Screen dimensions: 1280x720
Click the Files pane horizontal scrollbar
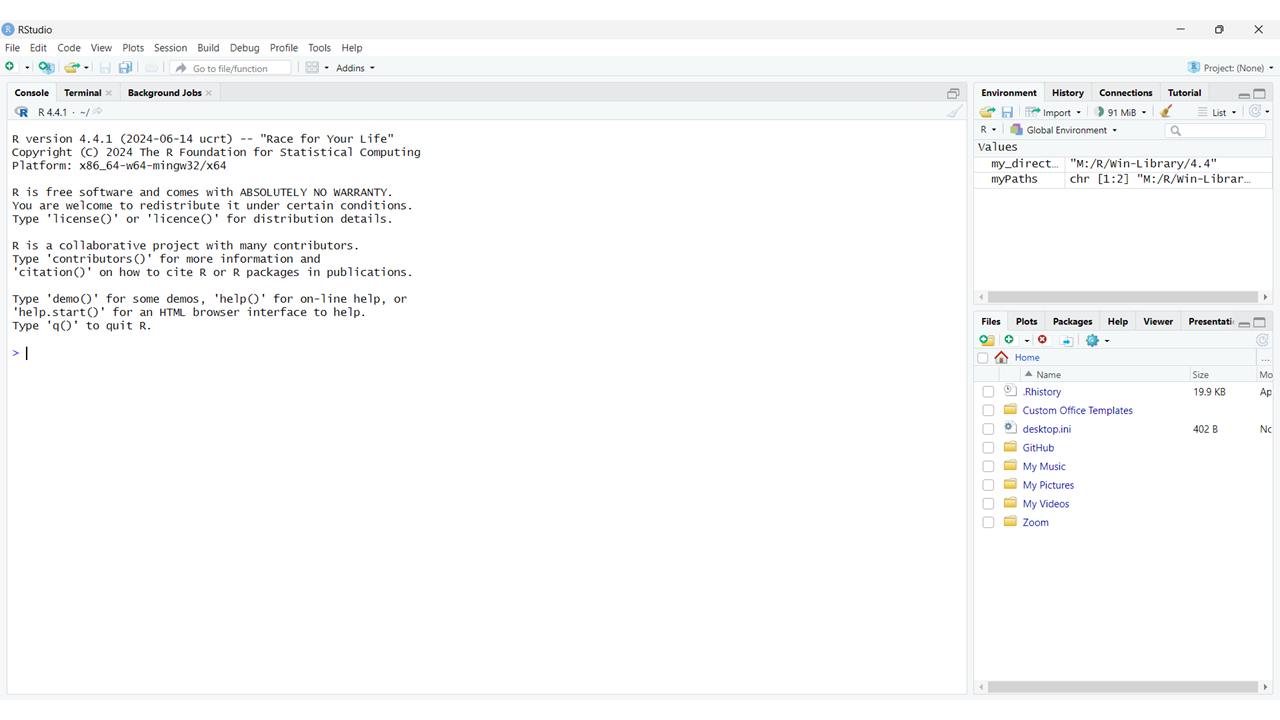[x=1122, y=687]
